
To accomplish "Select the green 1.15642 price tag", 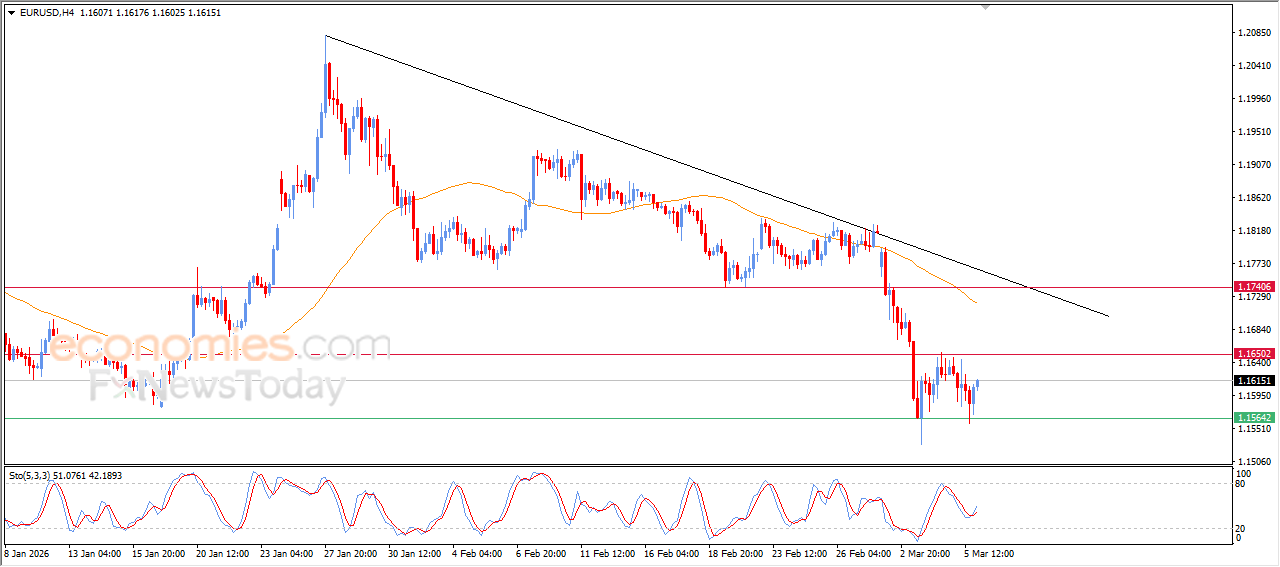I will (1253, 418).
